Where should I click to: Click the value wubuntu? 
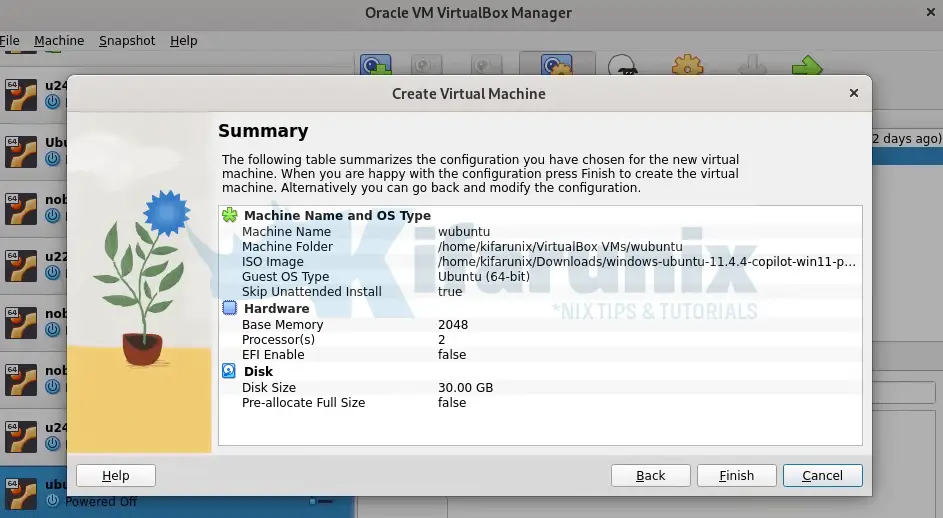(x=464, y=232)
